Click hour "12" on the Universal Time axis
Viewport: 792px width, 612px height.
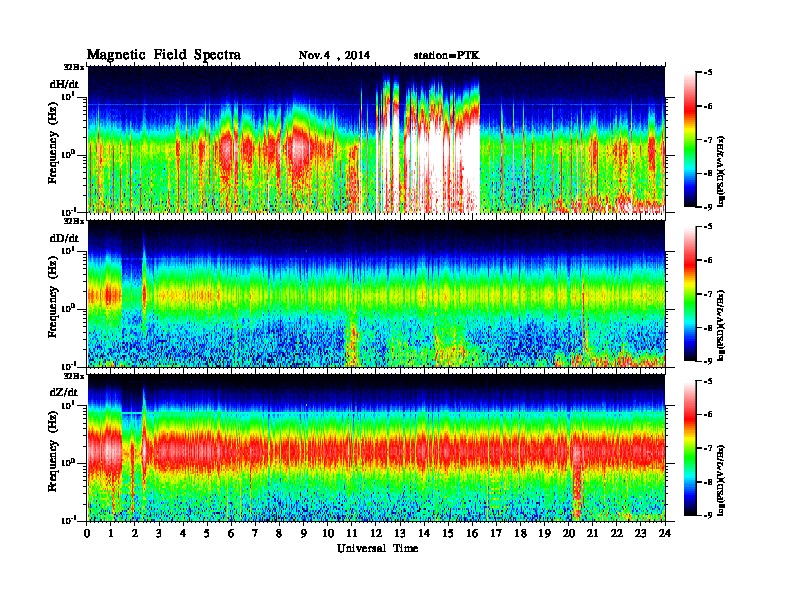(x=376, y=533)
